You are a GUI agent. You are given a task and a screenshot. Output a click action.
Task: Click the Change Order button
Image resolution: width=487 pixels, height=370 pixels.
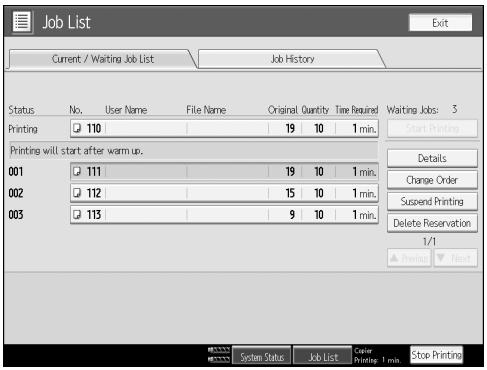coord(432,180)
